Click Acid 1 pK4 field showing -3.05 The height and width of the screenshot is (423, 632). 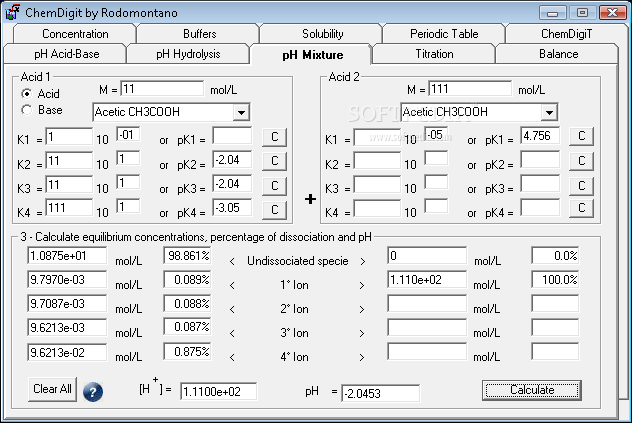232,208
